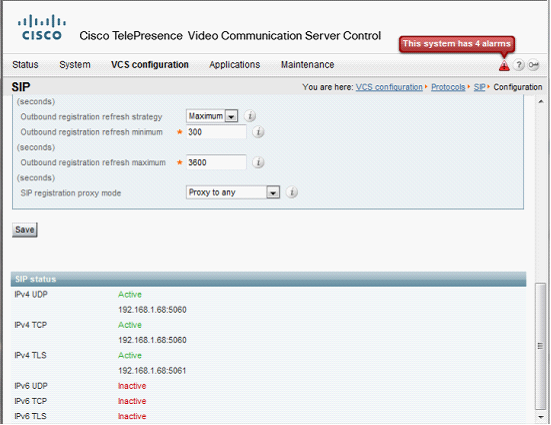The image size is (551, 425).
Task: Click the address 192.168.1.68:5061
Action: coord(152,371)
